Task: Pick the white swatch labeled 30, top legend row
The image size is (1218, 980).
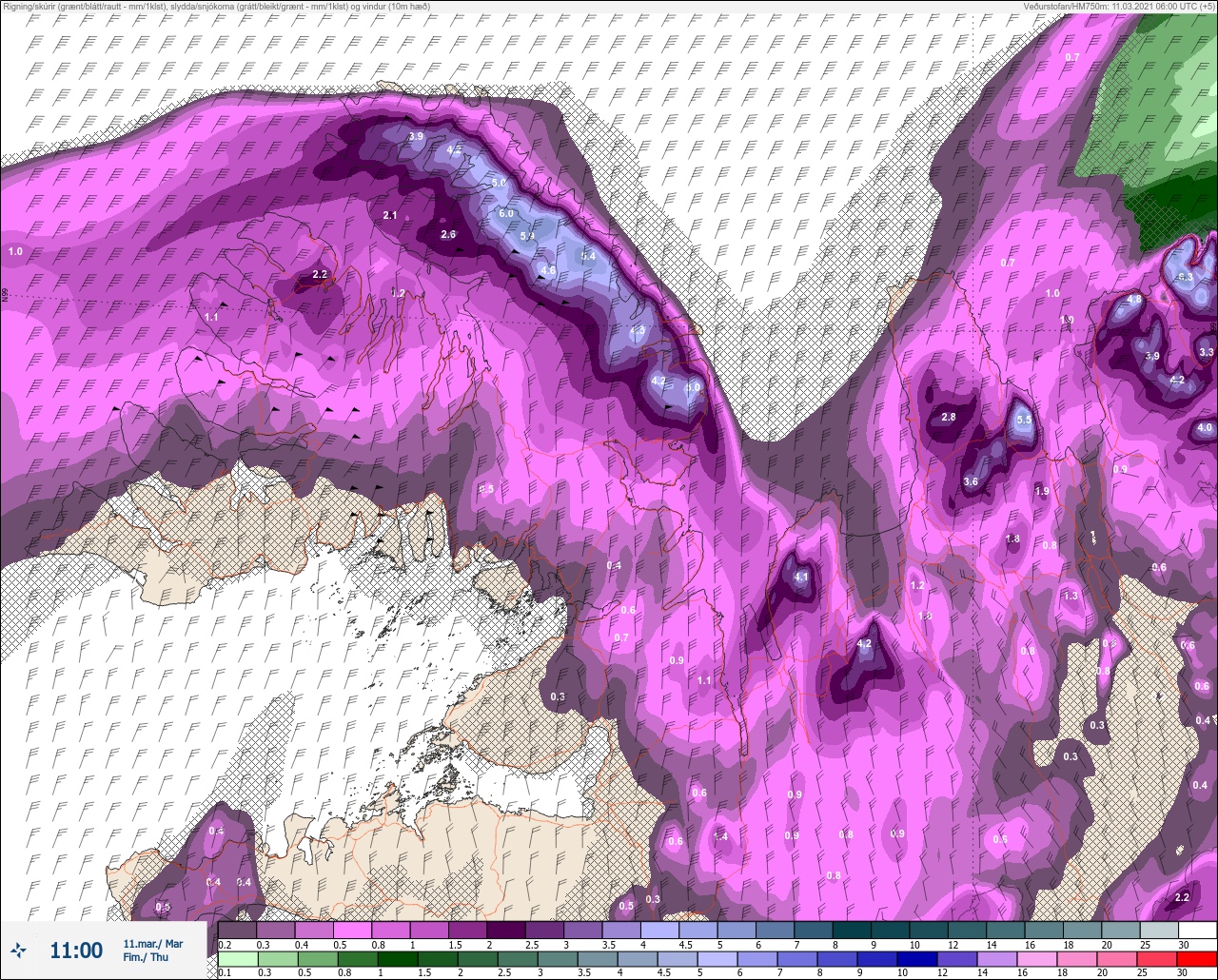Action: [x=1197, y=930]
